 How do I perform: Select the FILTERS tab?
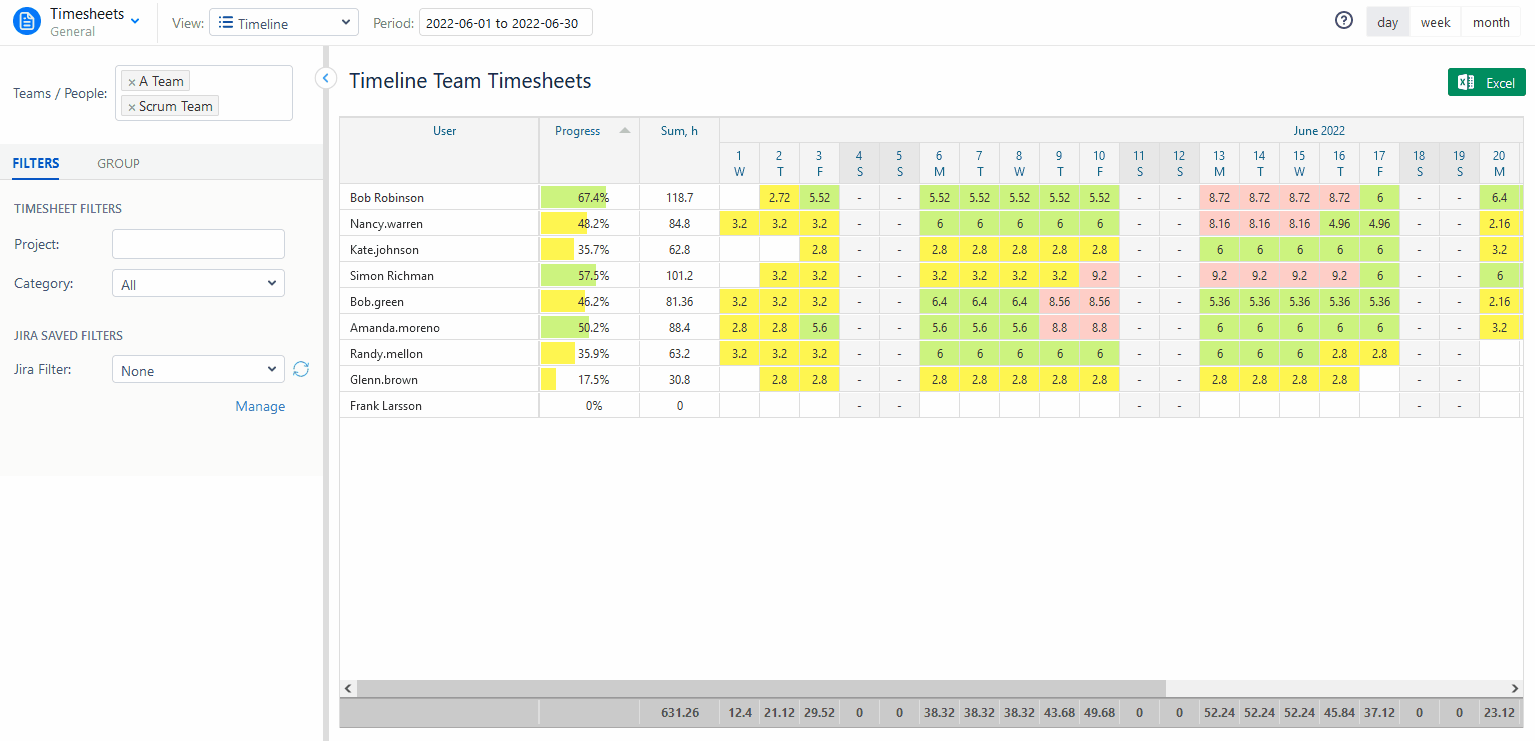coord(36,163)
